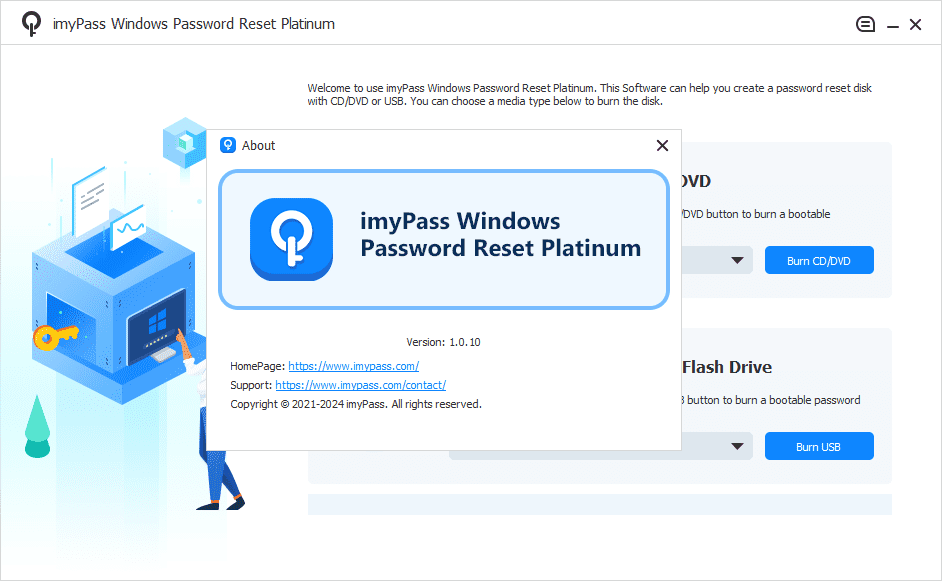This screenshot has width=942, height=581.
Task: Click the imyPass logo in title bar
Action: [x=31, y=24]
